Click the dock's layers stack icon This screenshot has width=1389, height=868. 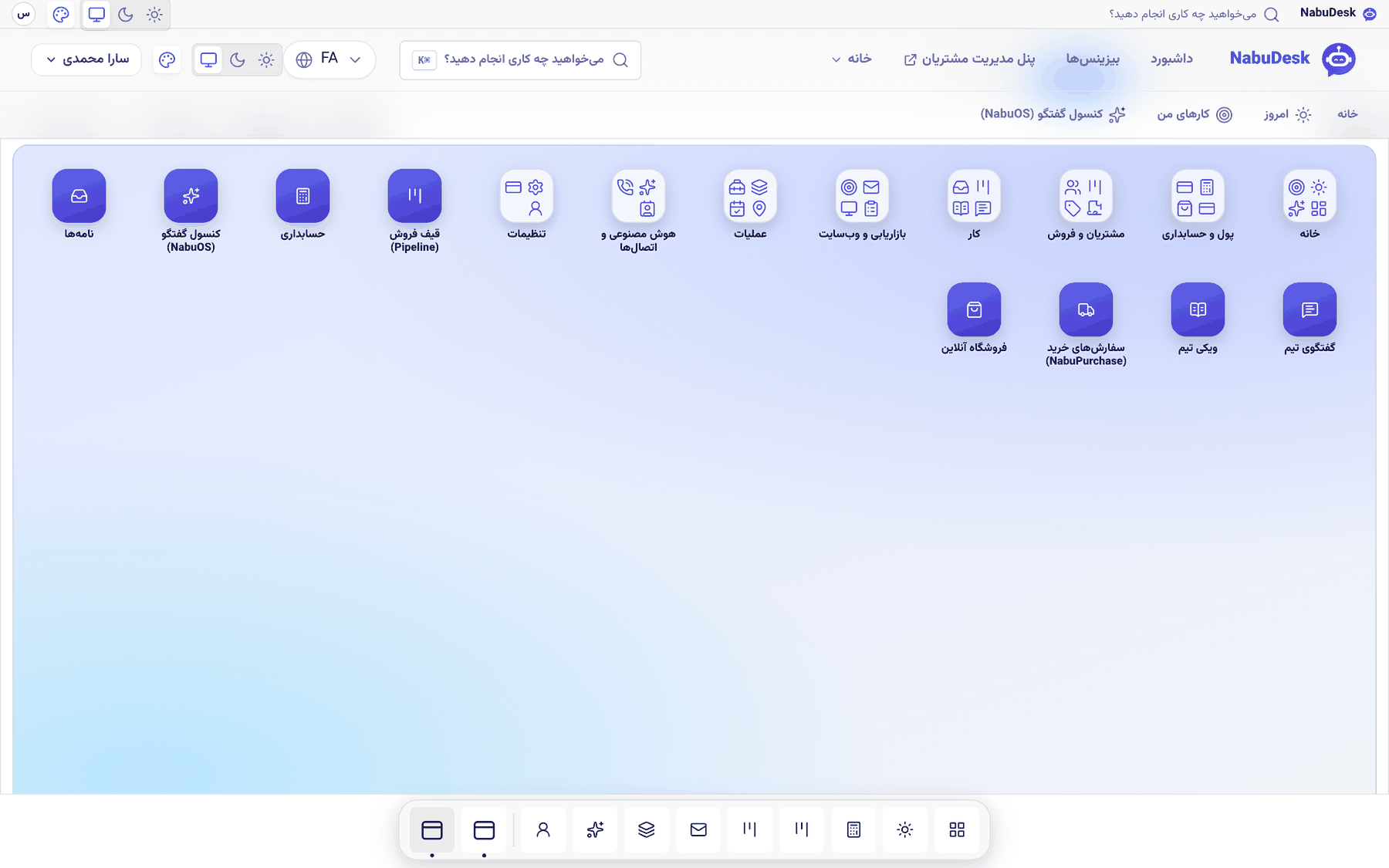647,829
